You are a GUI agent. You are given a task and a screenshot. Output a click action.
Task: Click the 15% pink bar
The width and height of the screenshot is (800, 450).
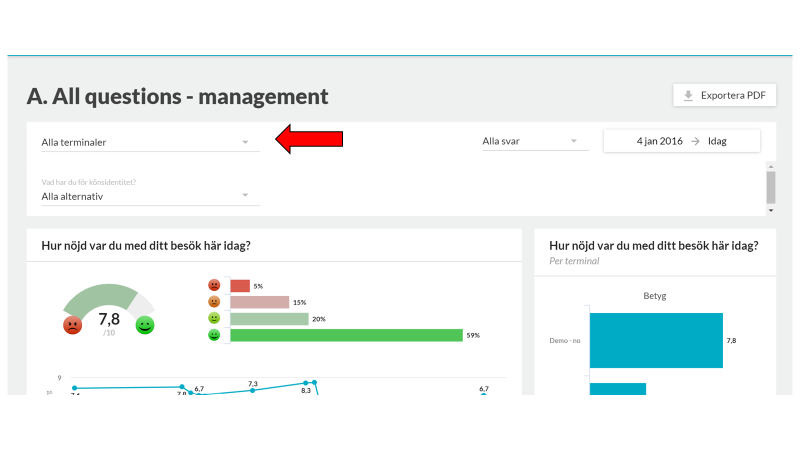click(x=260, y=302)
